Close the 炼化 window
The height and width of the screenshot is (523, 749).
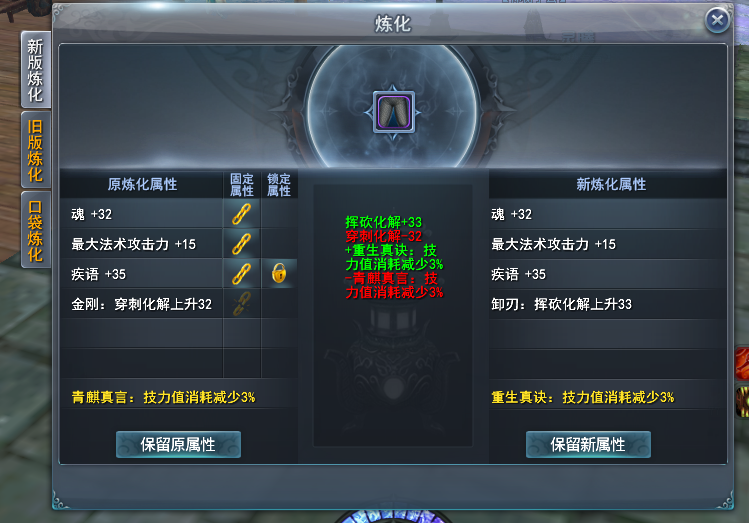click(717, 20)
